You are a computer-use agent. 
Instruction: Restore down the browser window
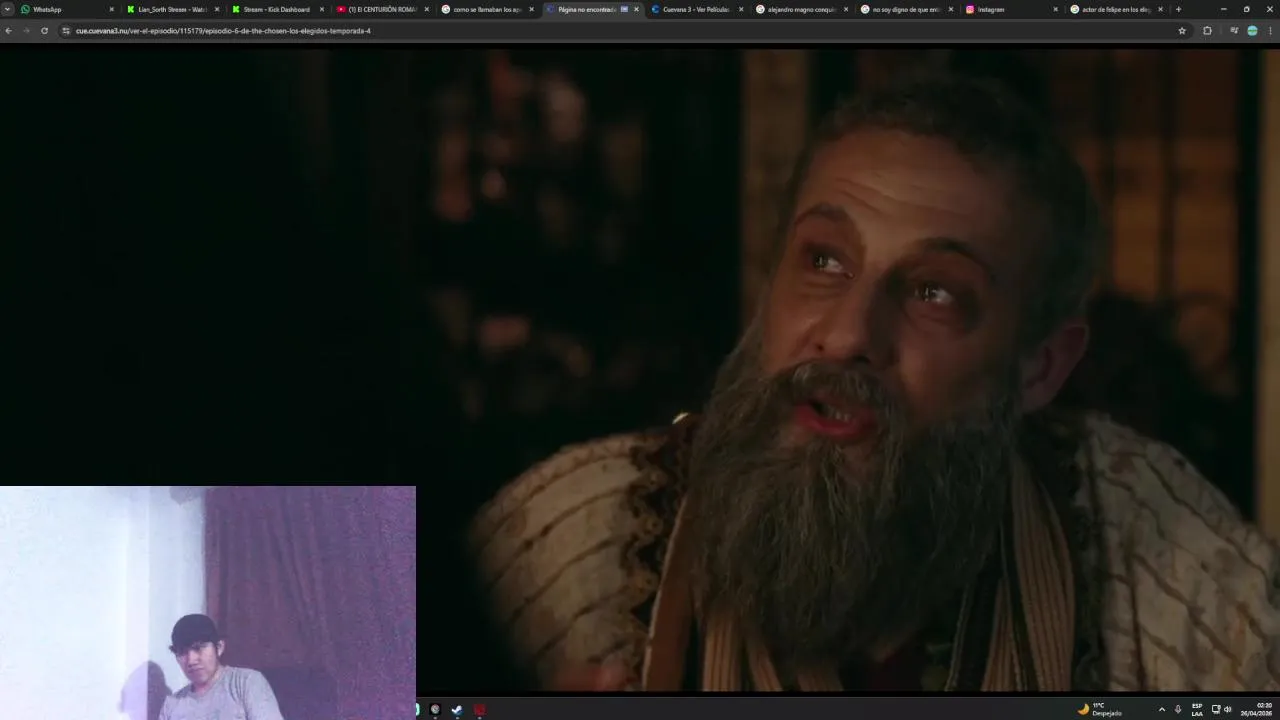point(1246,9)
